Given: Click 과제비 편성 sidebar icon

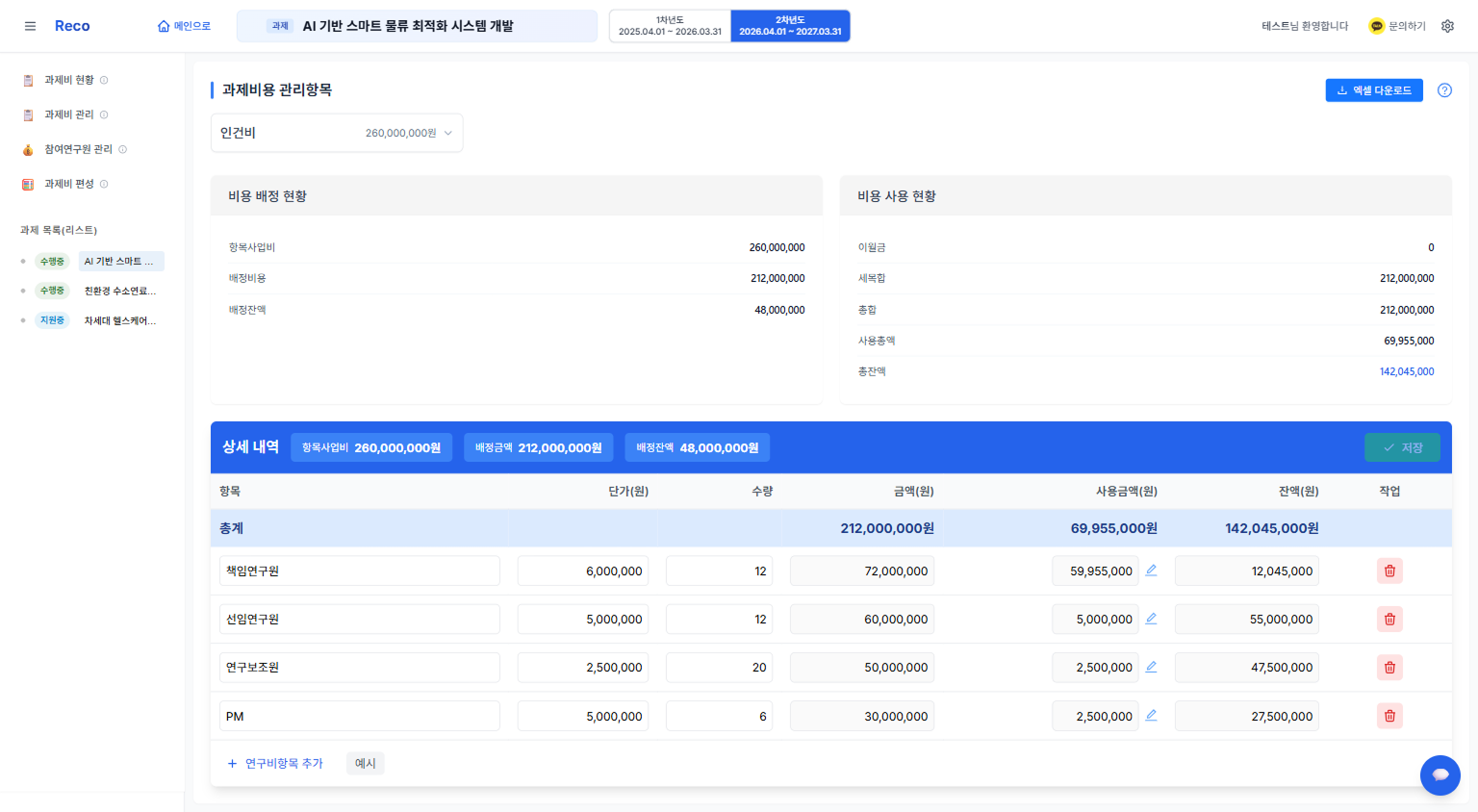Looking at the screenshot, I should coord(28,185).
